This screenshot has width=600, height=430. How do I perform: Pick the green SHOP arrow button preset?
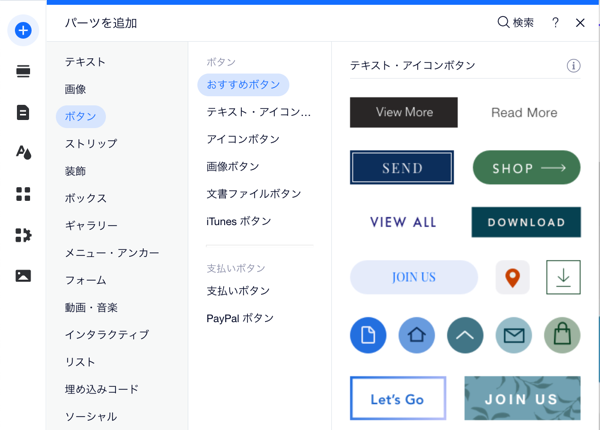point(527,168)
